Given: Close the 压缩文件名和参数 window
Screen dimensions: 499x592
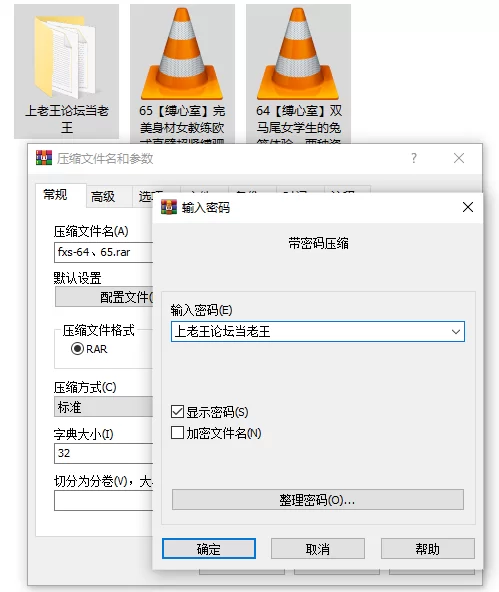Looking at the screenshot, I should (x=459, y=158).
